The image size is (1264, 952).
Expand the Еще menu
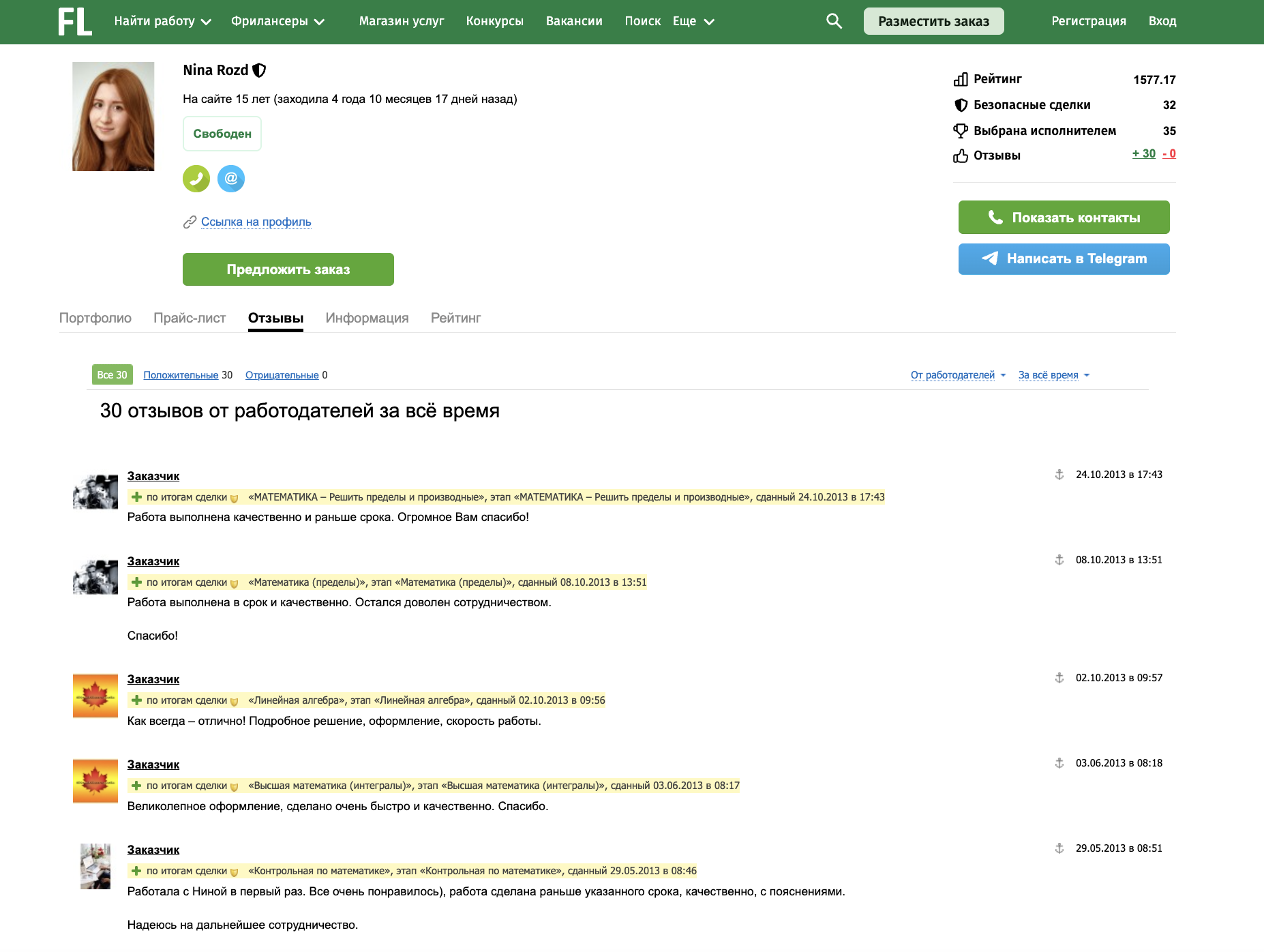693,21
